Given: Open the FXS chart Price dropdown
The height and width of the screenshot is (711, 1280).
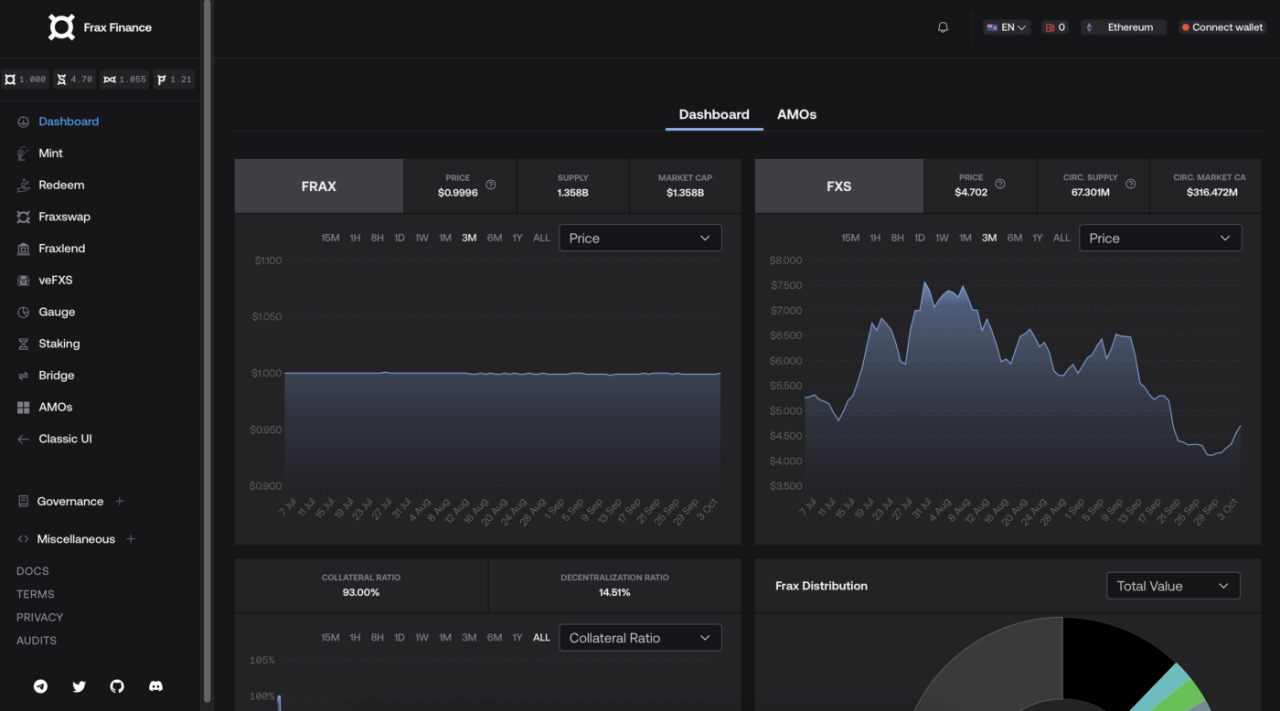Looking at the screenshot, I should (x=1160, y=238).
